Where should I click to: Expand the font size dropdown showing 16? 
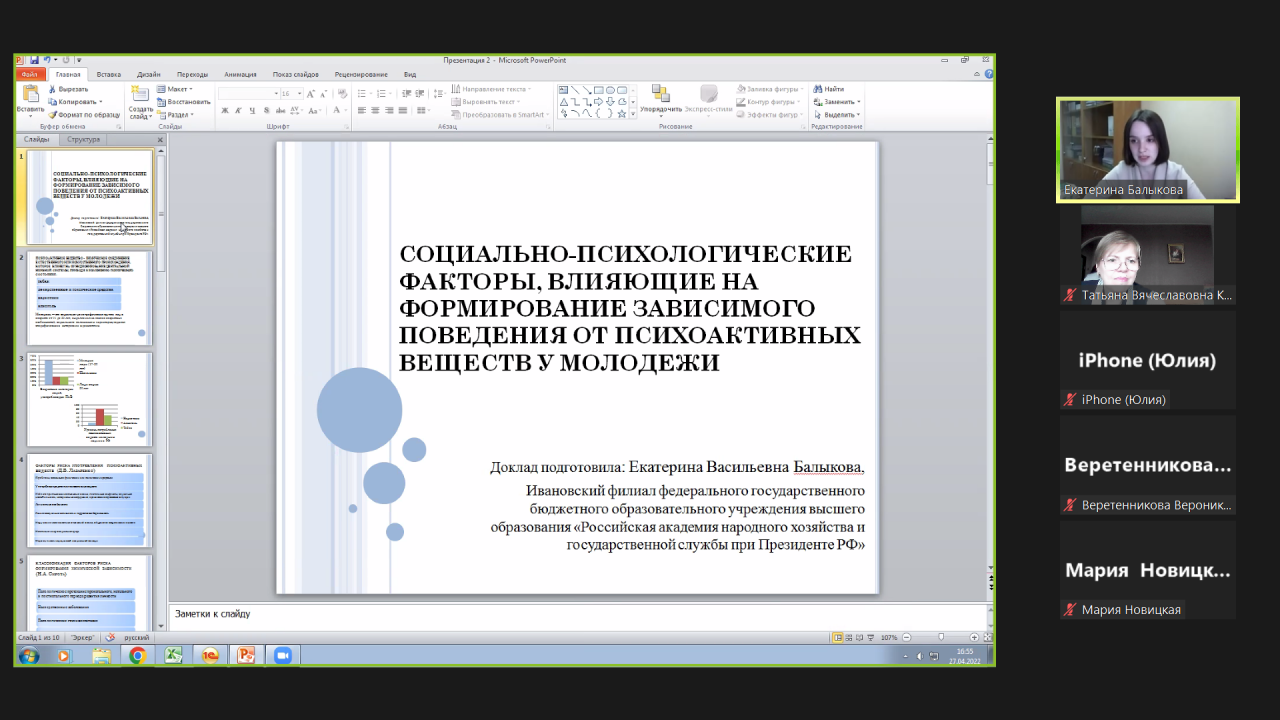298,93
